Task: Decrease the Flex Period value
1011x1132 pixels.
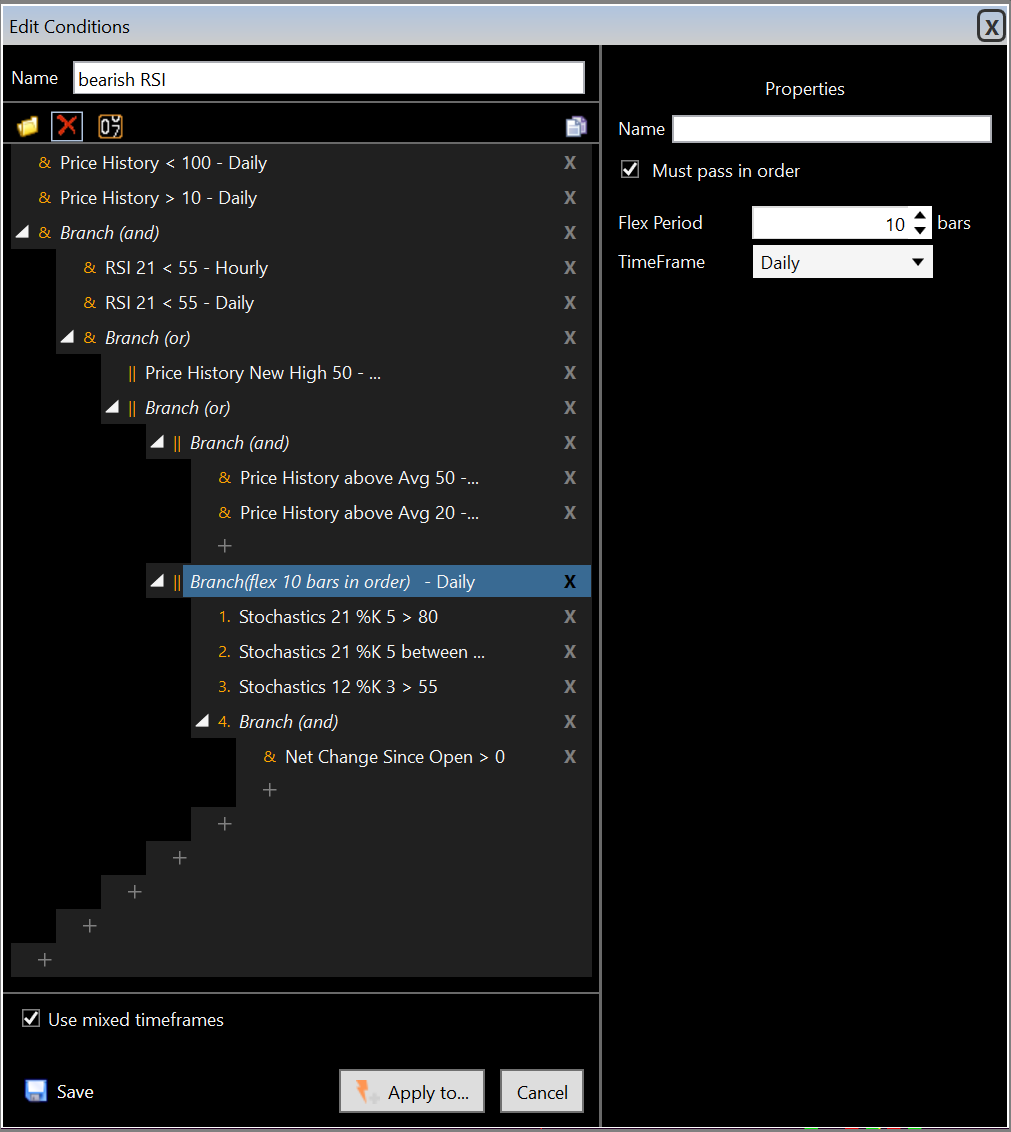Action: pyautogui.click(x=919, y=231)
